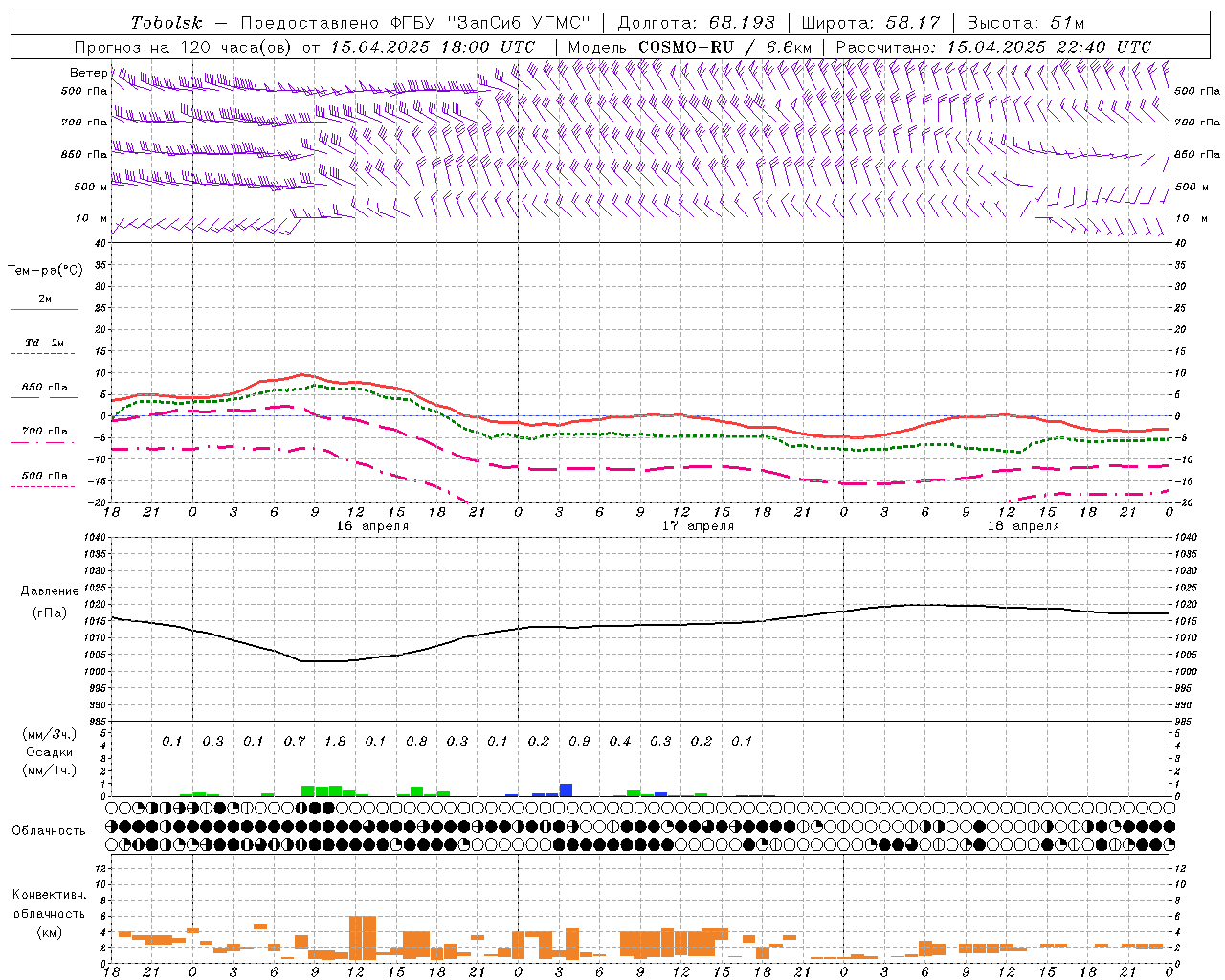Image resolution: width=1225 pixels, height=980 pixels.
Task: Click the 0.7 precipitation total value
Action: click(295, 741)
